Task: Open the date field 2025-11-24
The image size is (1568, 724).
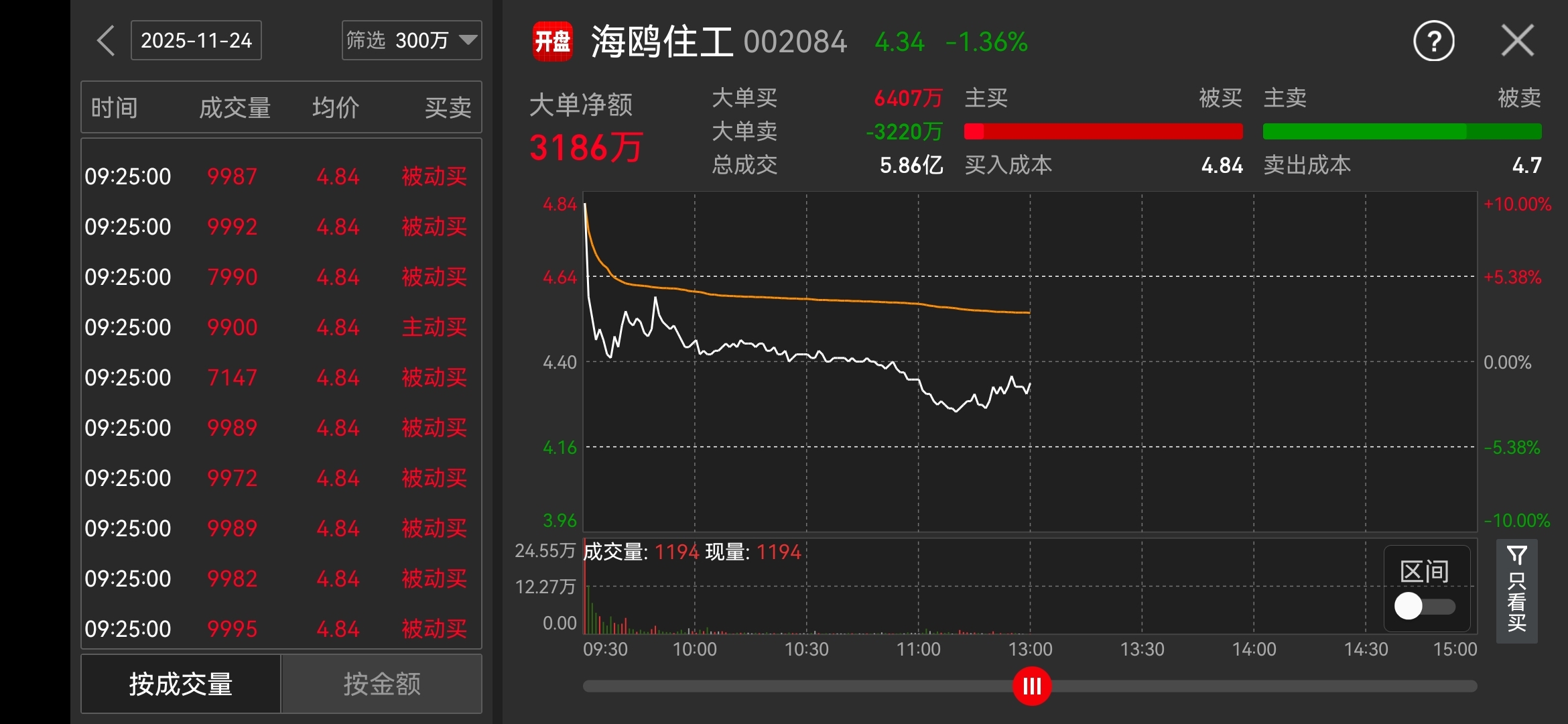Action: (196, 41)
